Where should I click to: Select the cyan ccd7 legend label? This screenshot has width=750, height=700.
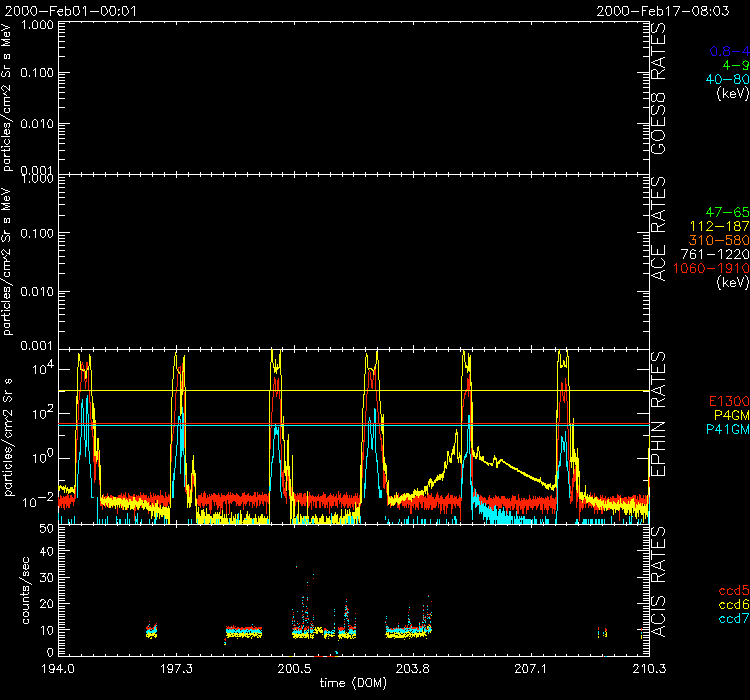tap(733, 619)
